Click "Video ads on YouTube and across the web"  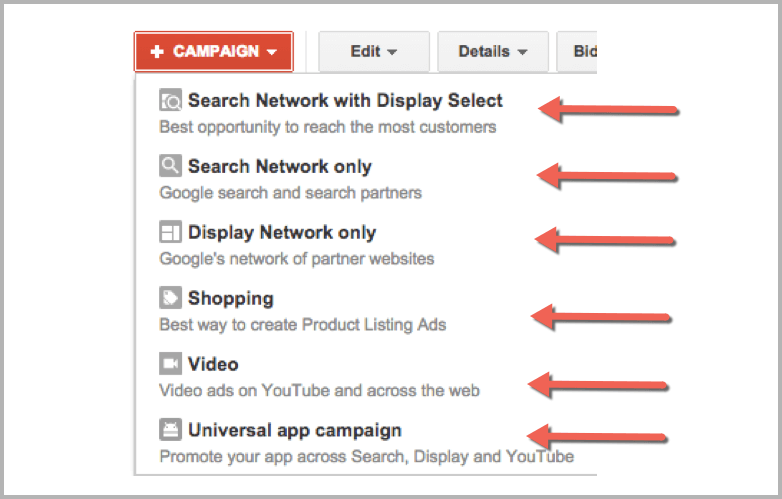[319, 391]
